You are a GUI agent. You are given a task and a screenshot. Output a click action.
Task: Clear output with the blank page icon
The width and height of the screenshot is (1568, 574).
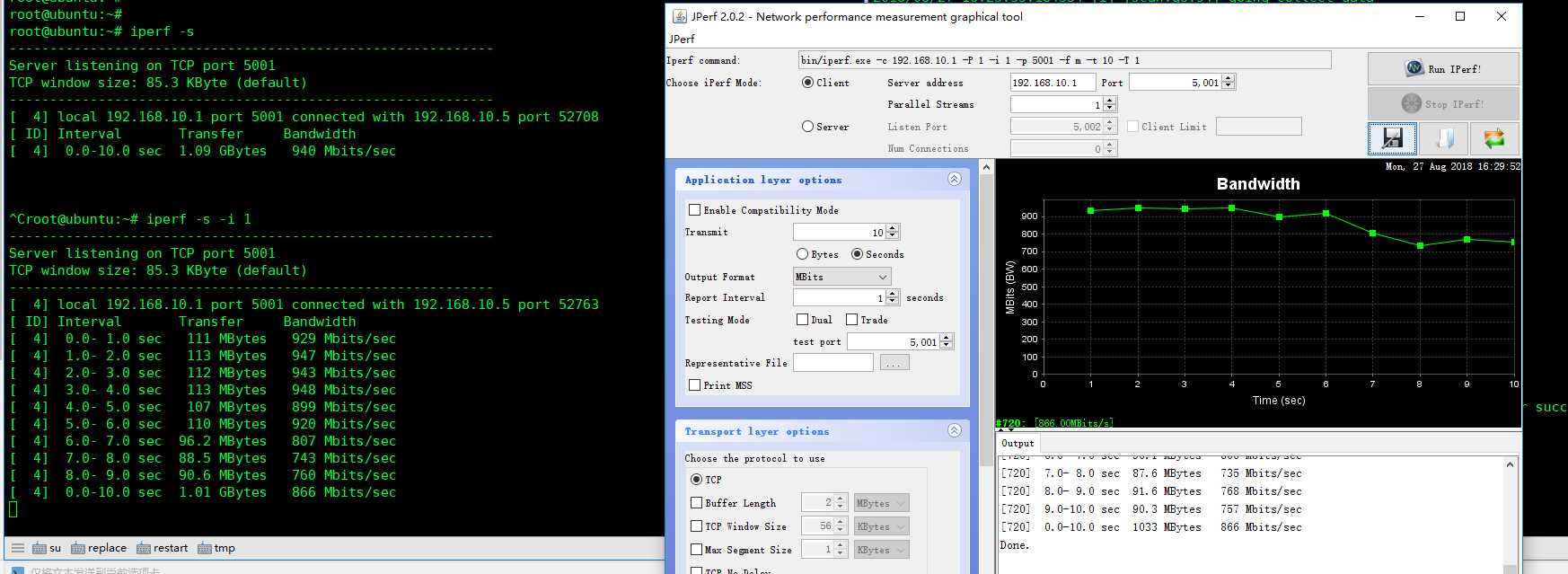tap(1444, 138)
